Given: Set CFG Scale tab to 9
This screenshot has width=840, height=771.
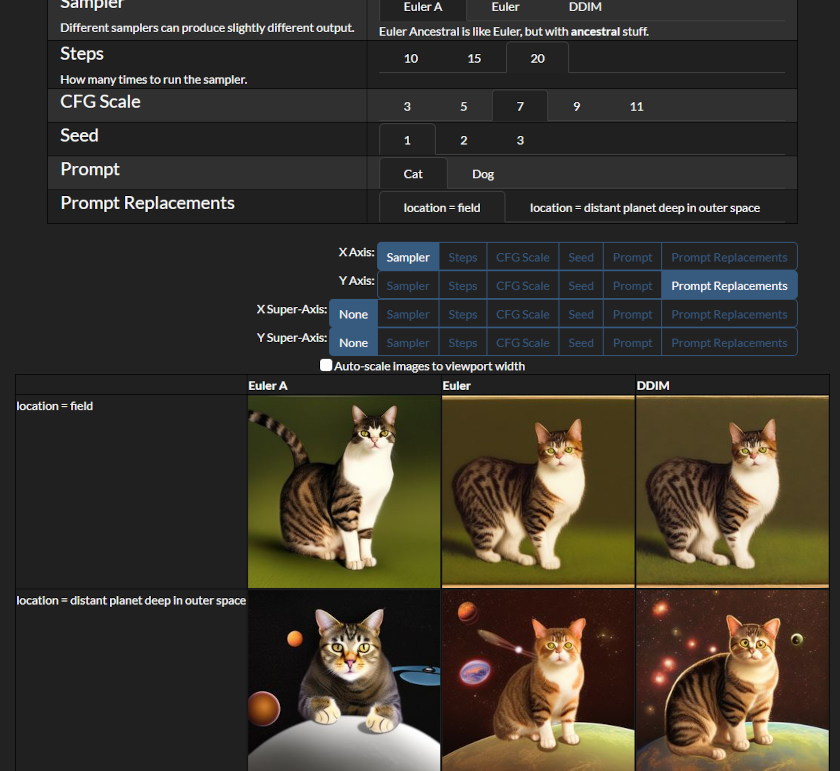Looking at the screenshot, I should (x=576, y=107).
